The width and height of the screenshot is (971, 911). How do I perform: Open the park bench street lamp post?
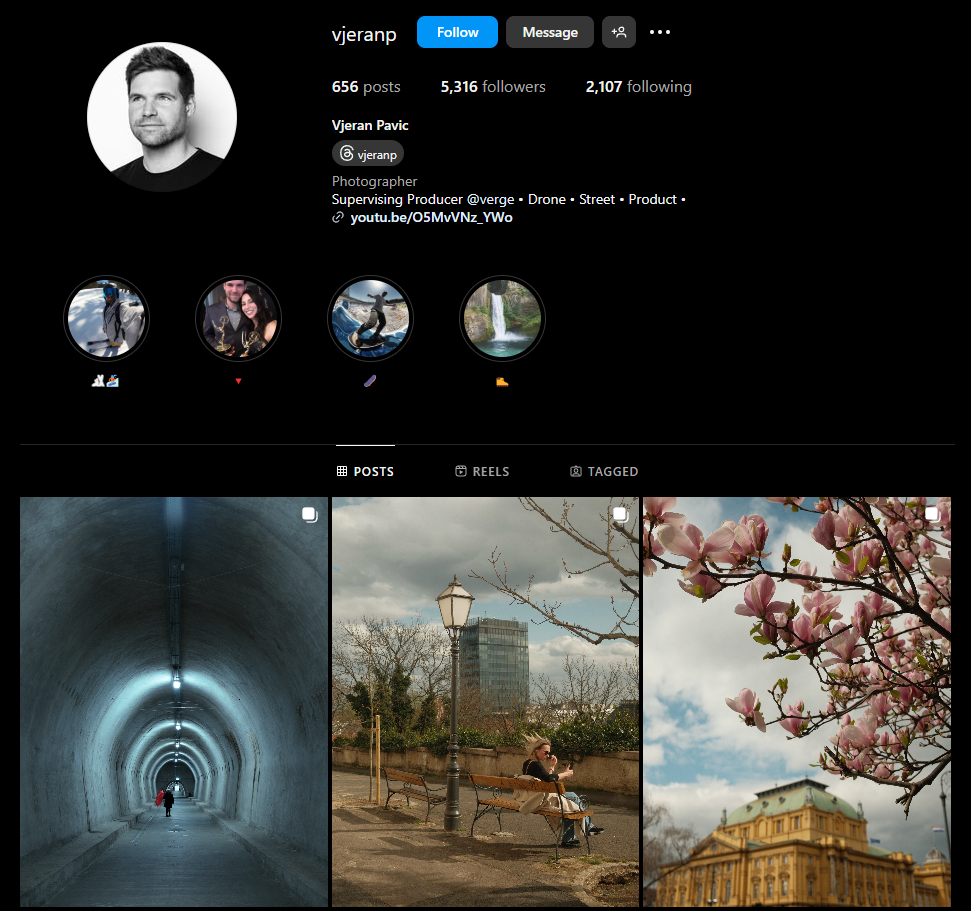[485, 702]
